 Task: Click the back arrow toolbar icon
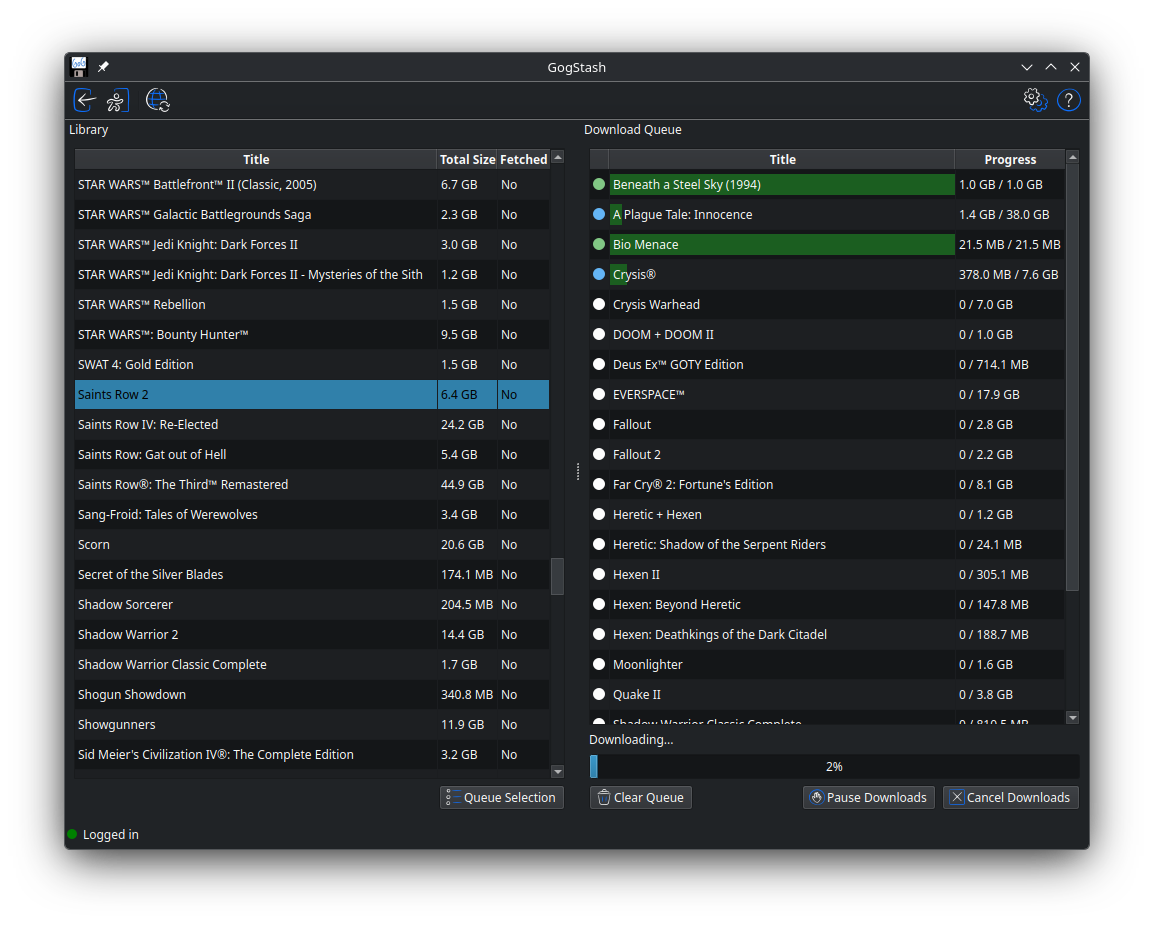pyautogui.click(x=85, y=100)
